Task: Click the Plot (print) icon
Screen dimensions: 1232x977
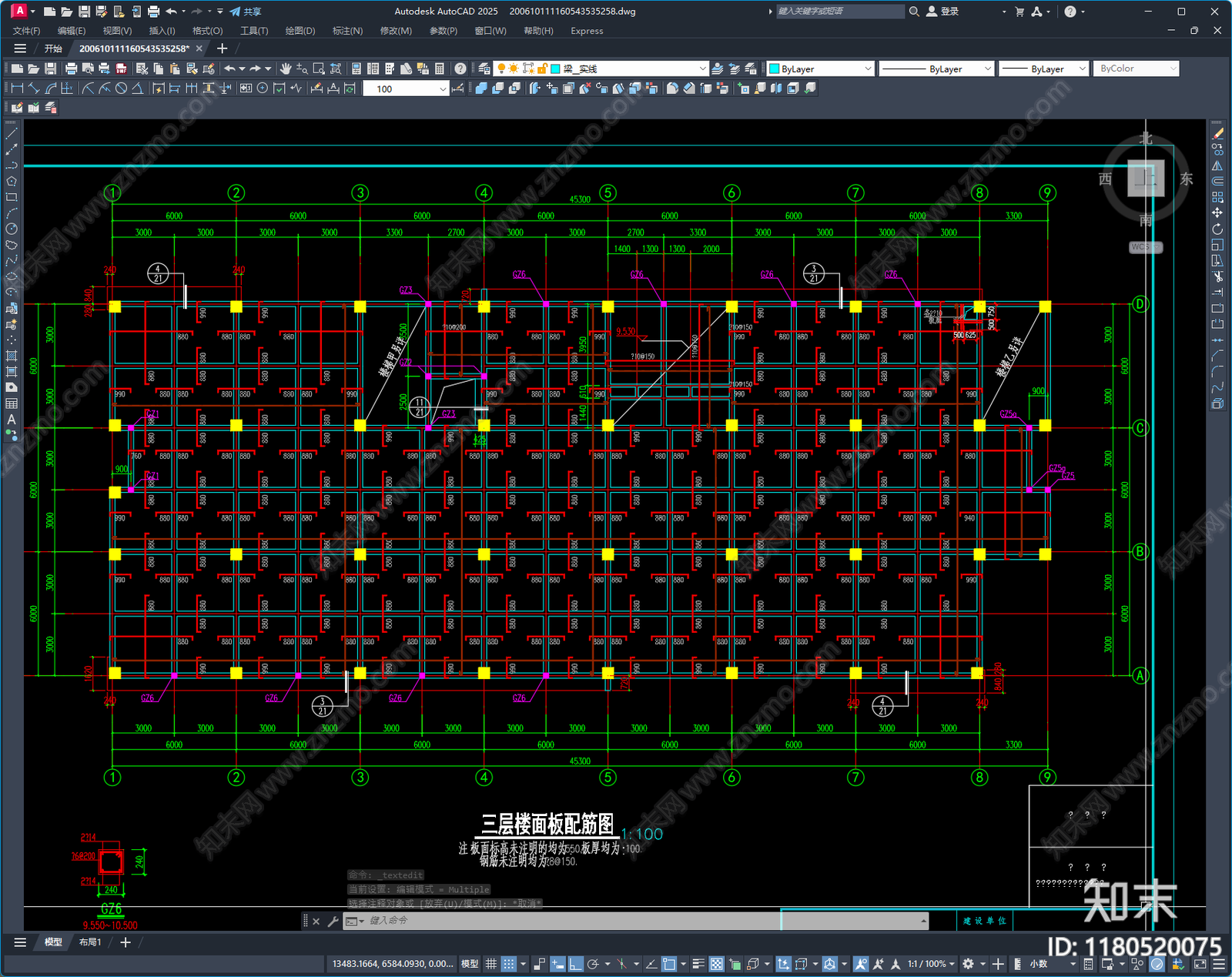Action: (x=71, y=69)
